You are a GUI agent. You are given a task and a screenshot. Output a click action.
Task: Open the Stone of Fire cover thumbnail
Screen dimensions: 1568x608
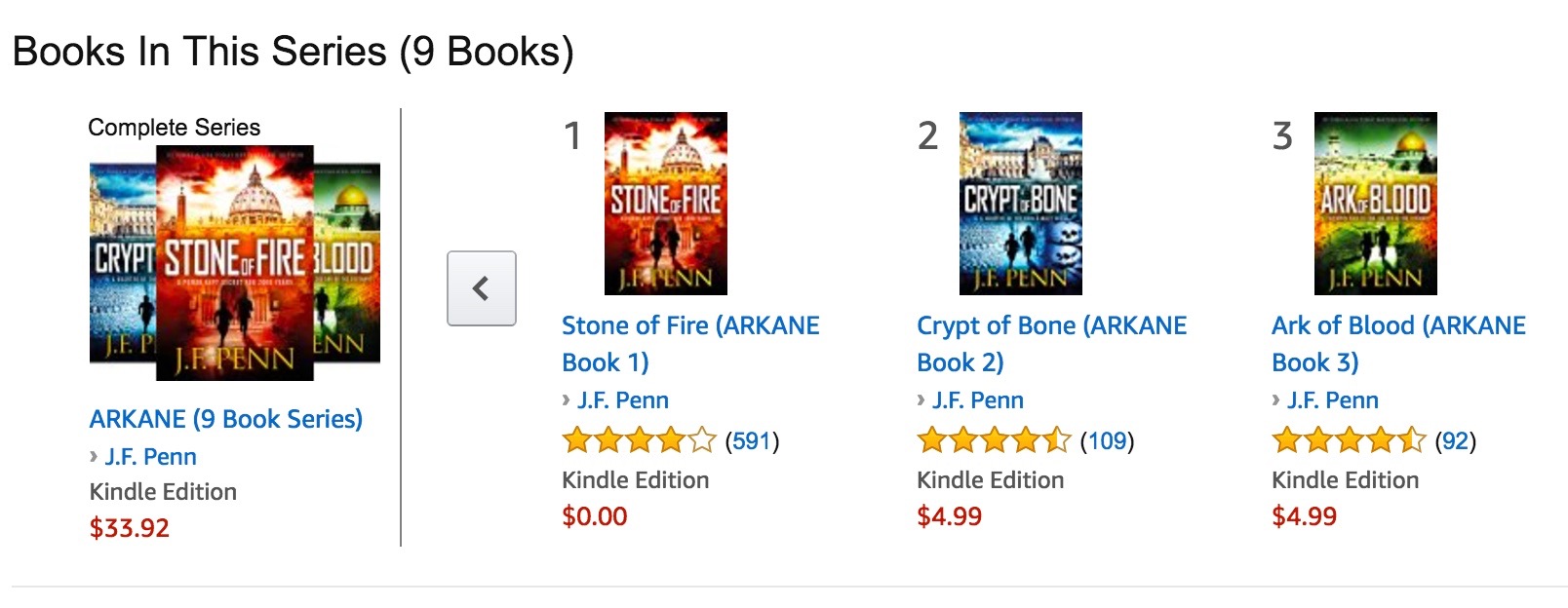(x=665, y=204)
